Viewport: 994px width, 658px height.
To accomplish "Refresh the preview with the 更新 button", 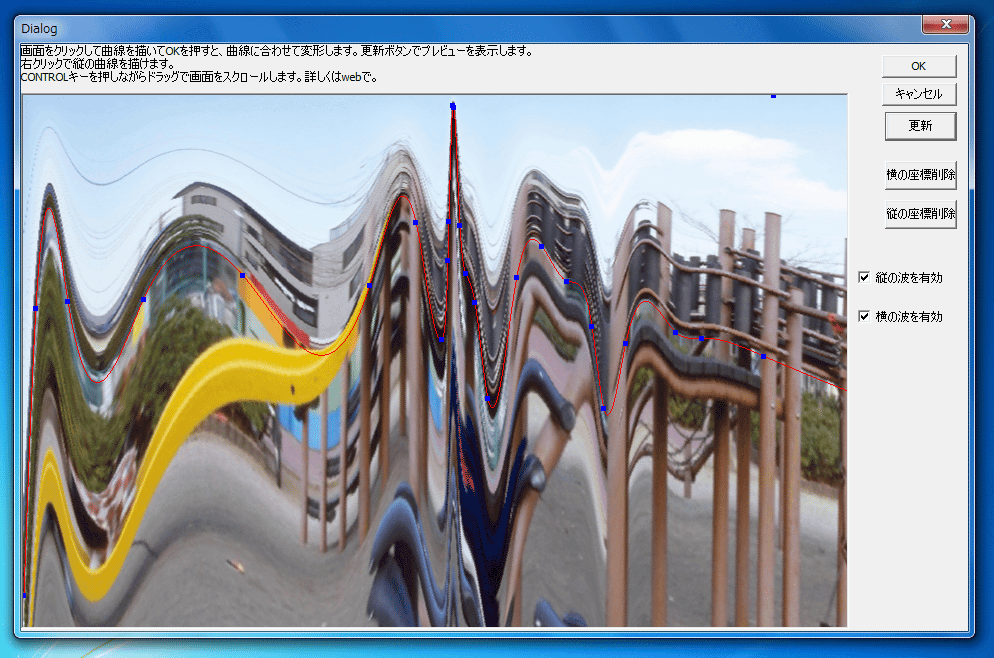I will pyautogui.click(x=919, y=126).
